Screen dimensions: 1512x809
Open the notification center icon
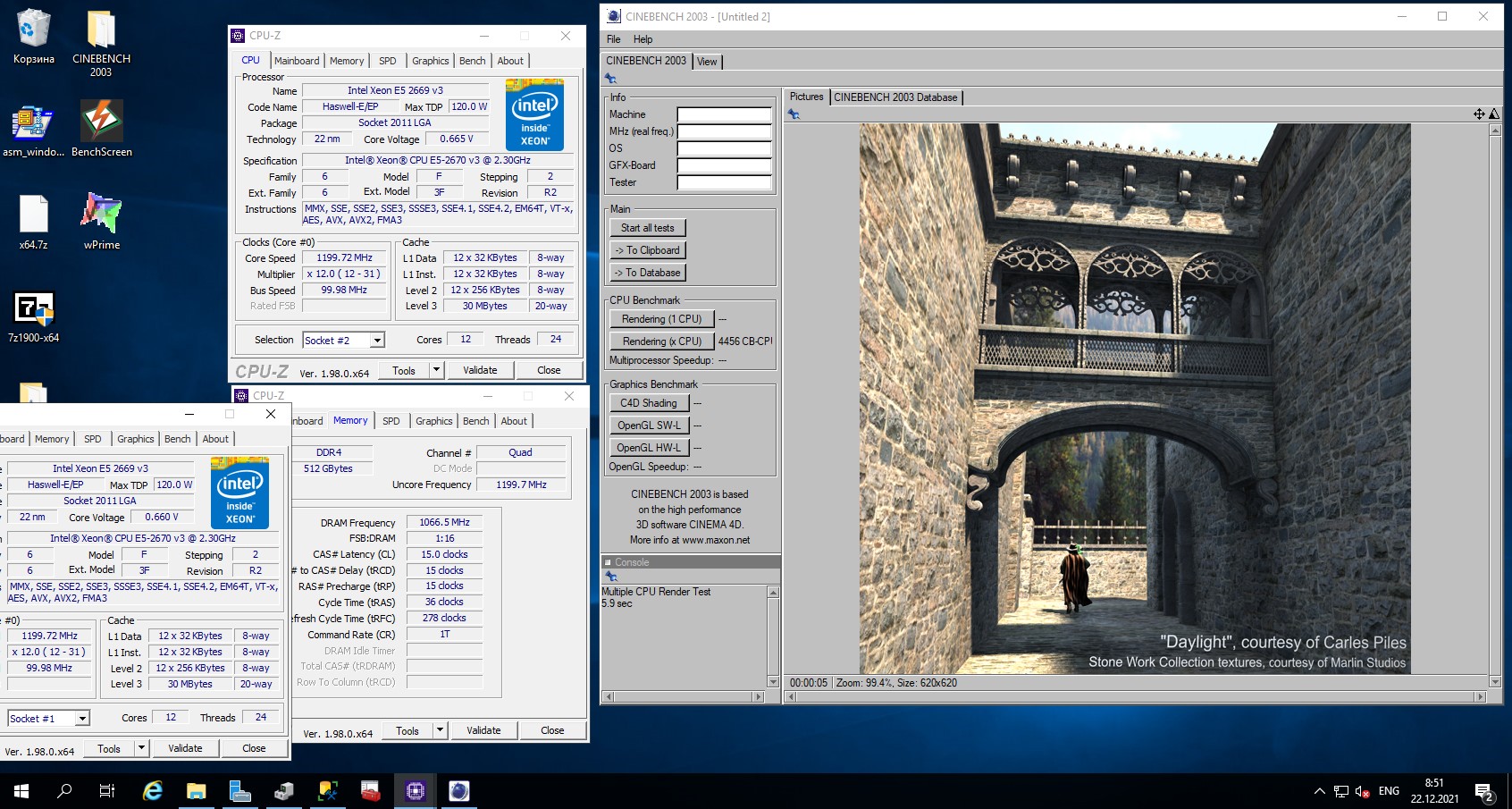pyautogui.click(x=1483, y=791)
